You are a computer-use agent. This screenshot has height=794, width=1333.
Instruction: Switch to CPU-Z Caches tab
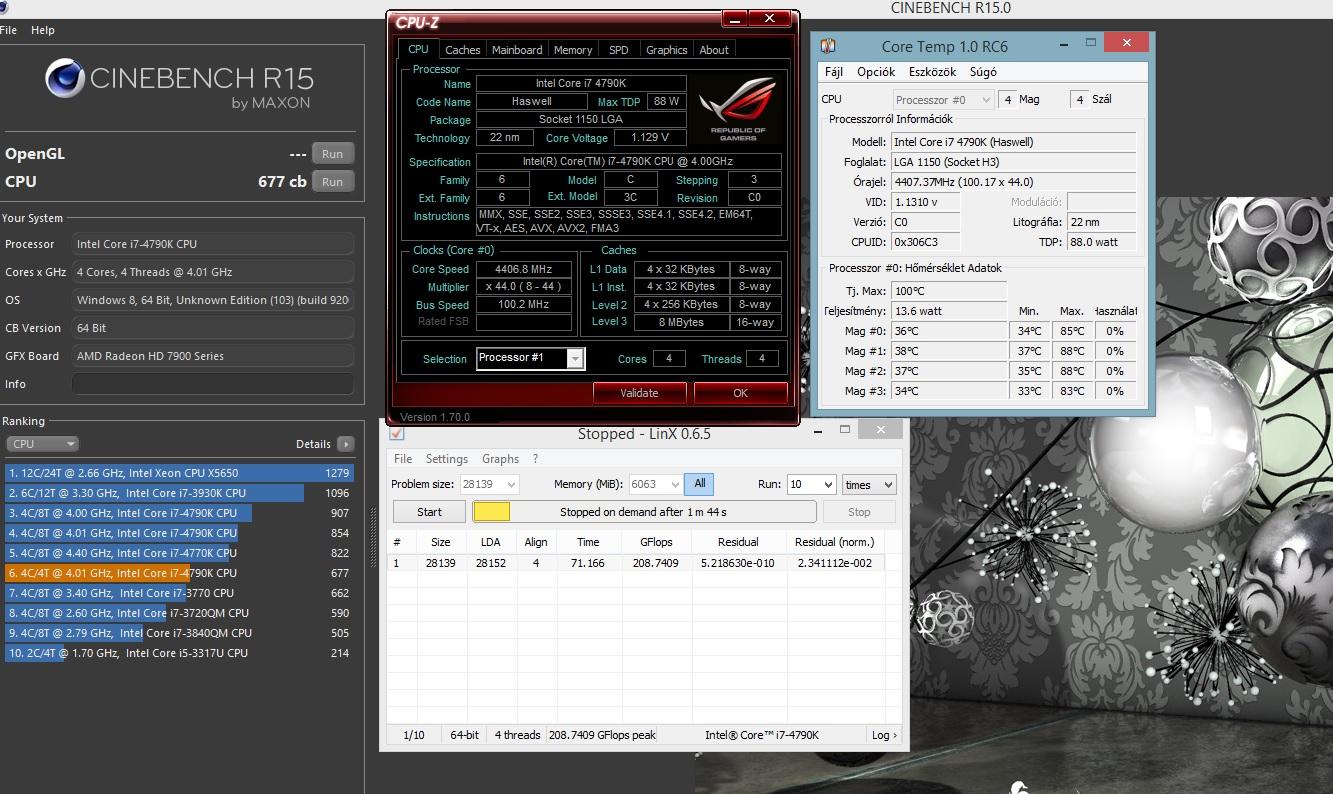tap(462, 50)
